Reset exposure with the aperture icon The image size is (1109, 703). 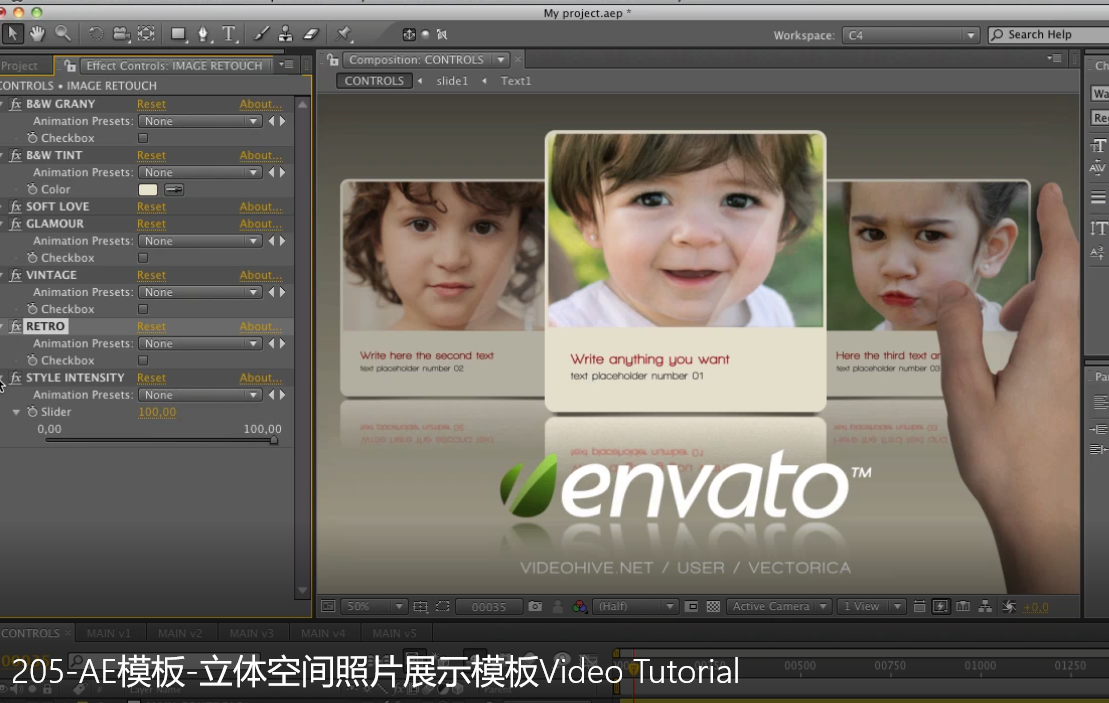1009,607
